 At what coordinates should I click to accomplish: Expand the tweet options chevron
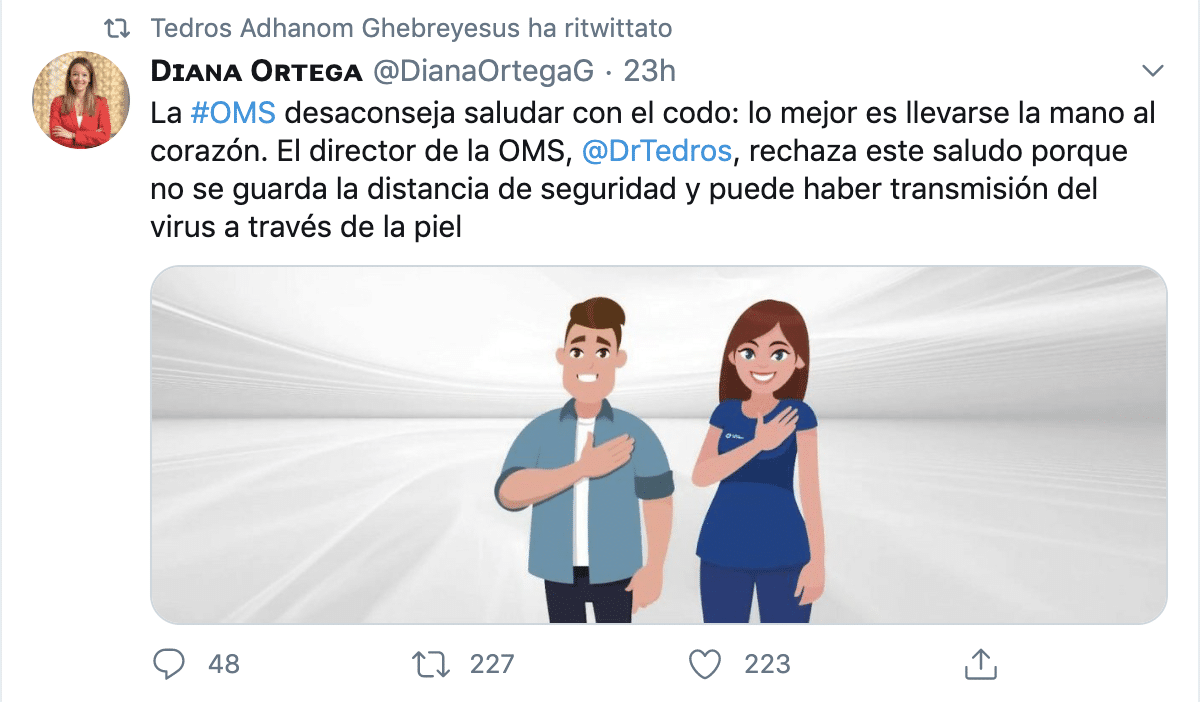(1153, 71)
